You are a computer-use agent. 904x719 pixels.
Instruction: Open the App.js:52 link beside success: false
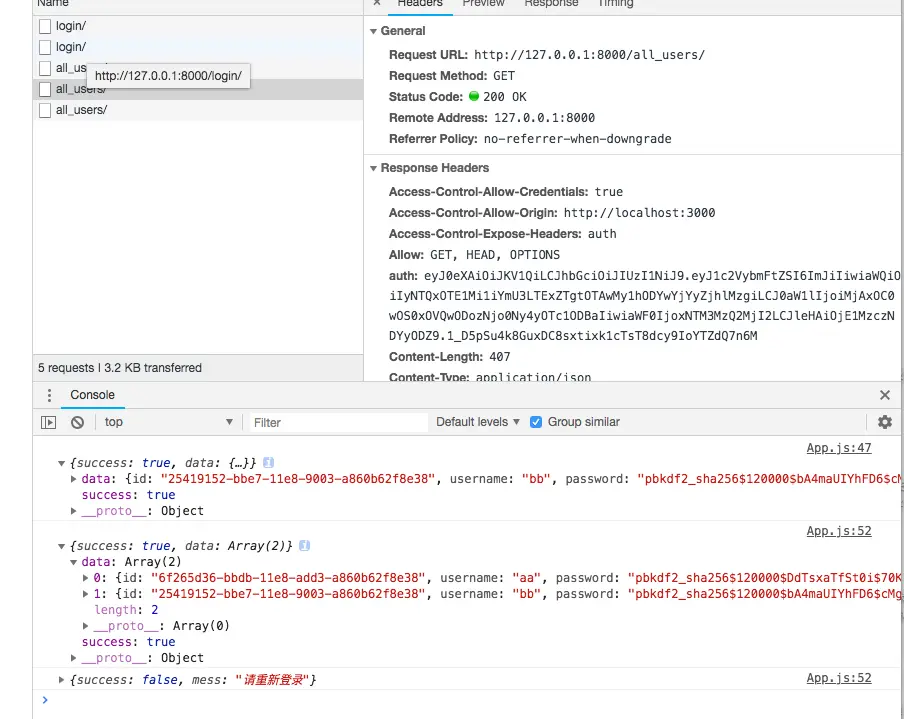(839, 678)
